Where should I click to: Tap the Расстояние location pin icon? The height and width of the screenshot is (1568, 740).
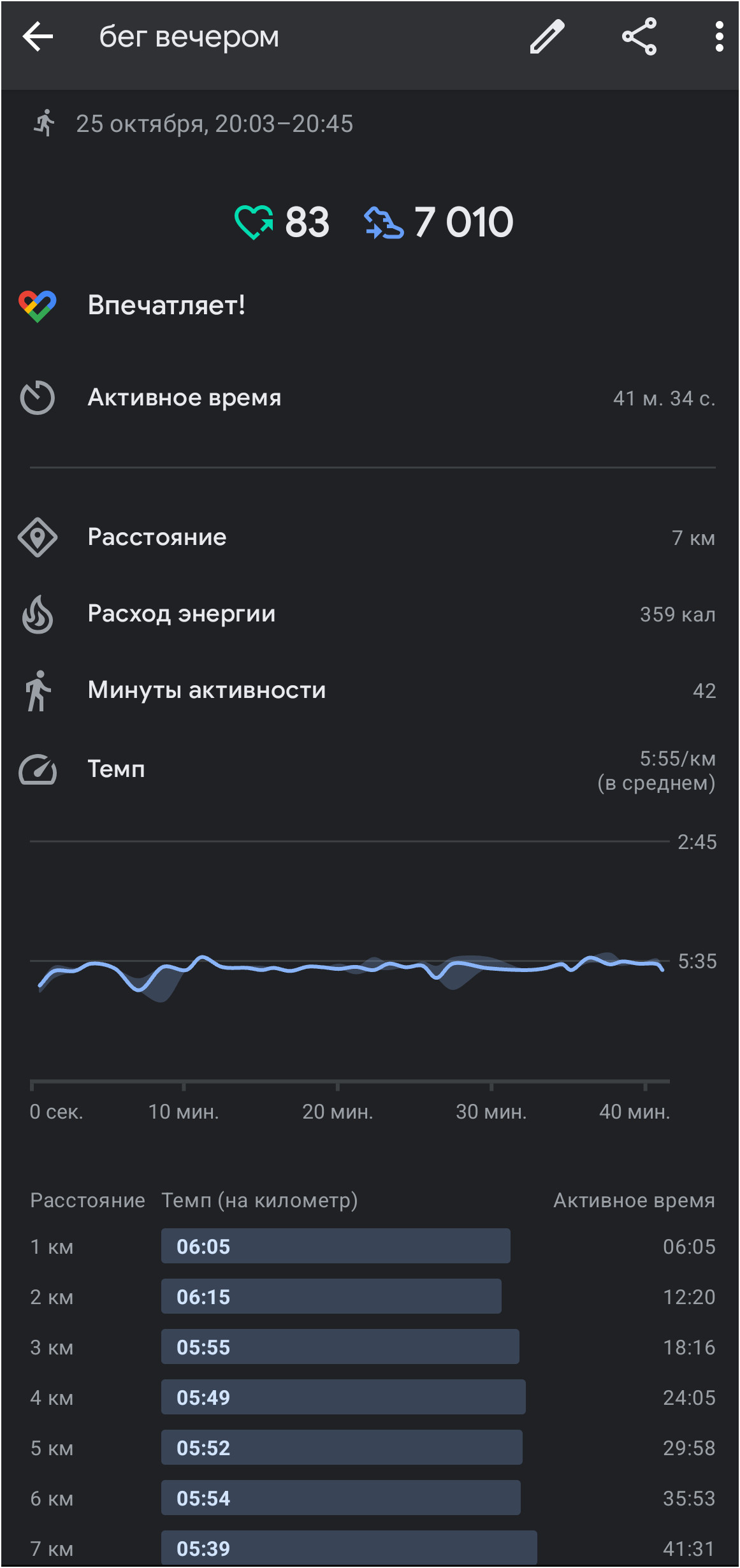38,537
